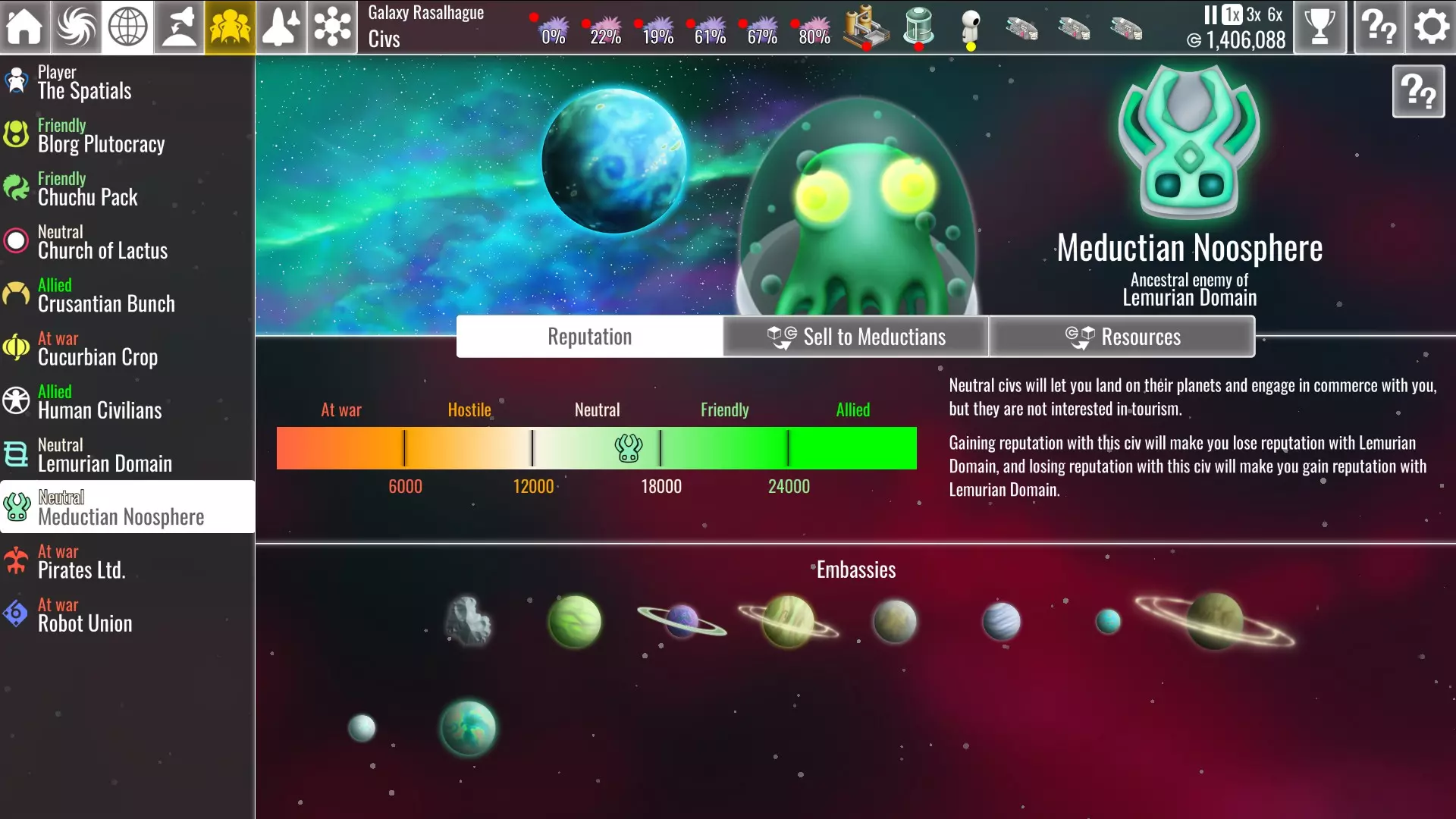1456x819 pixels.
Task: Click the asteroid embassy thumbnail
Action: [x=468, y=620]
